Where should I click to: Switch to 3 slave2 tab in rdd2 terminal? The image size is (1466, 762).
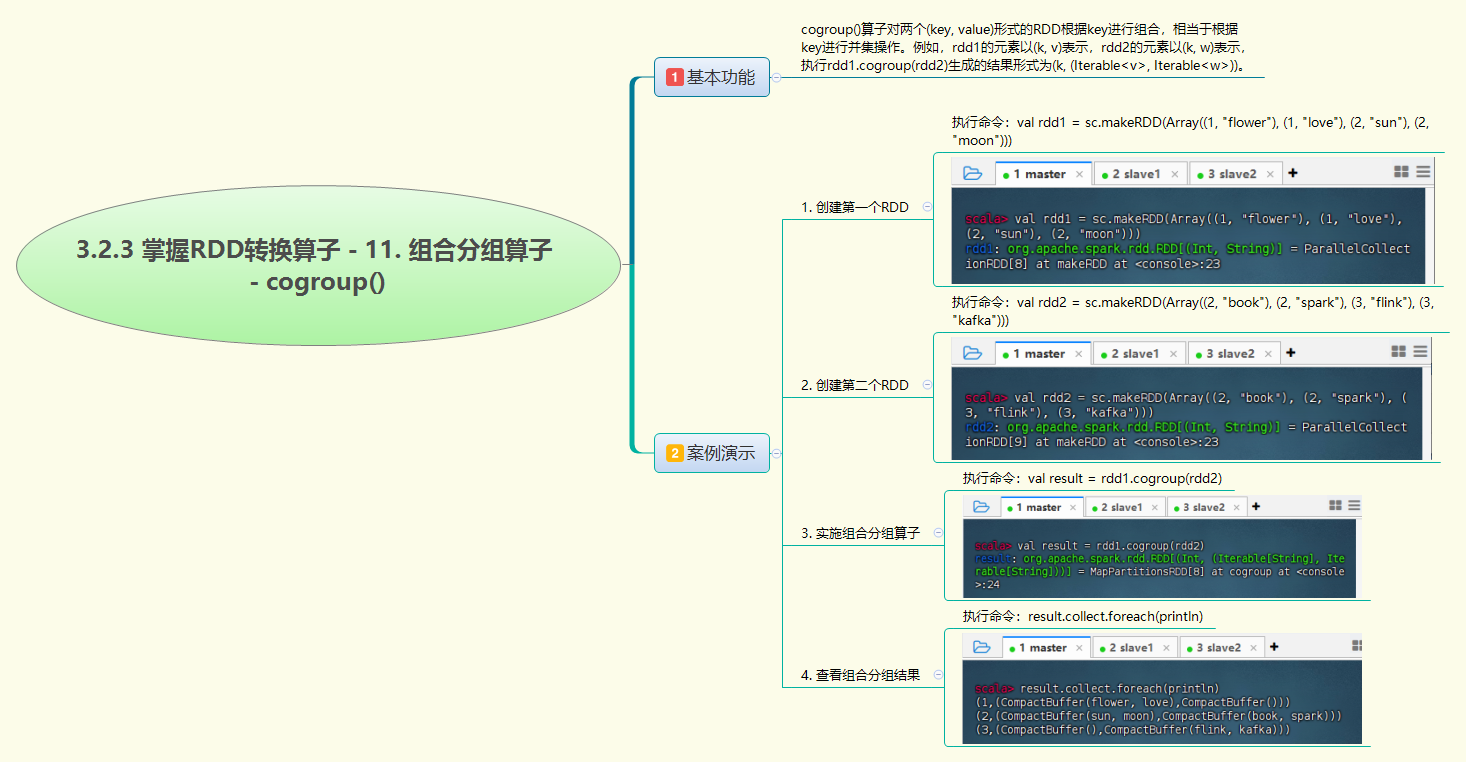click(1233, 354)
